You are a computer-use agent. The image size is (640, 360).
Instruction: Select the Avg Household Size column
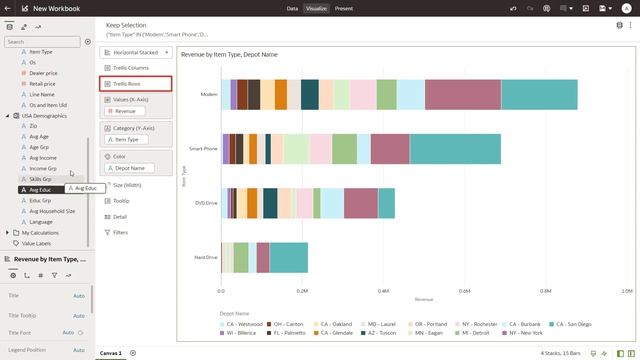pos(52,211)
